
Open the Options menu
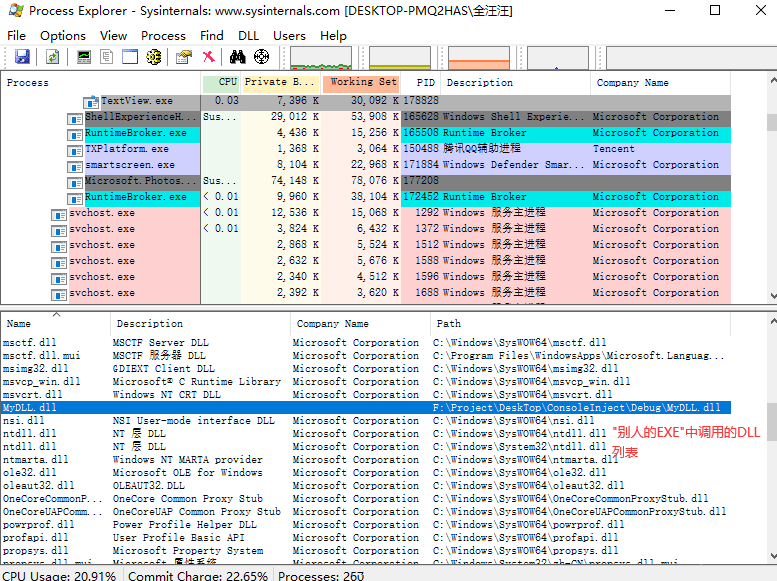click(63, 36)
